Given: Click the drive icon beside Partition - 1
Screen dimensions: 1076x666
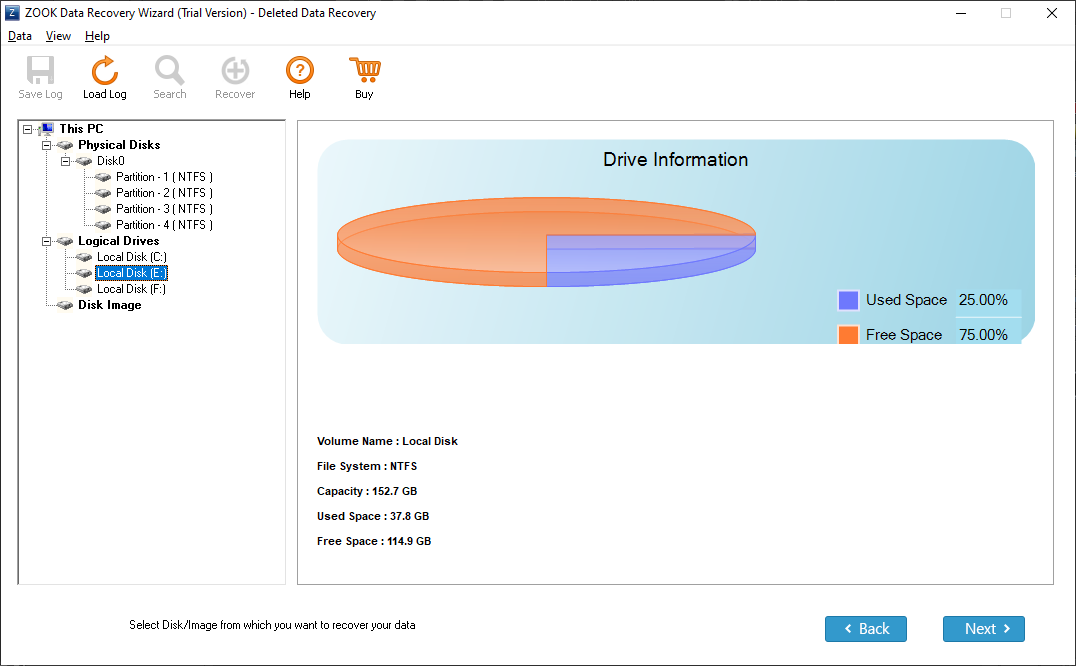Looking at the screenshot, I should [103, 177].
